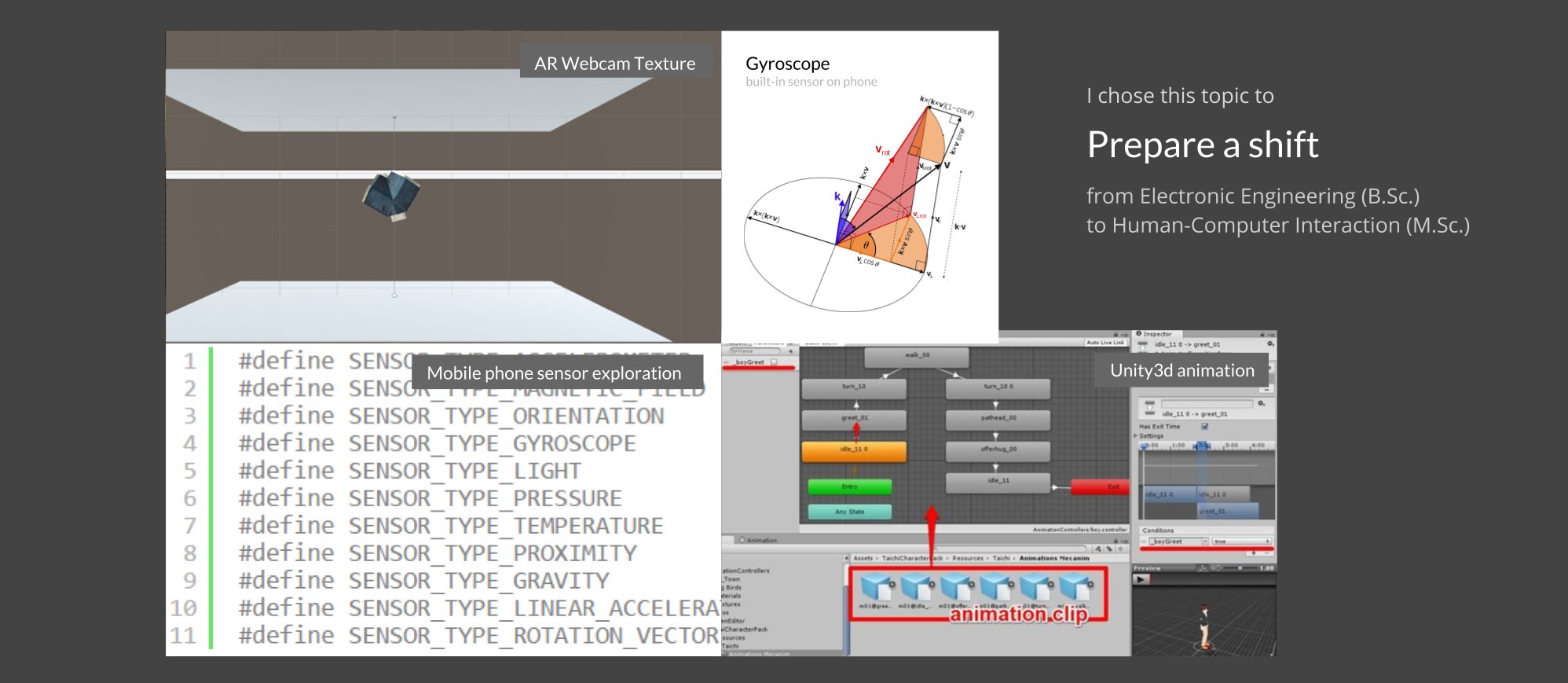Select the m01@idle animation clip icon

[915, 589]
